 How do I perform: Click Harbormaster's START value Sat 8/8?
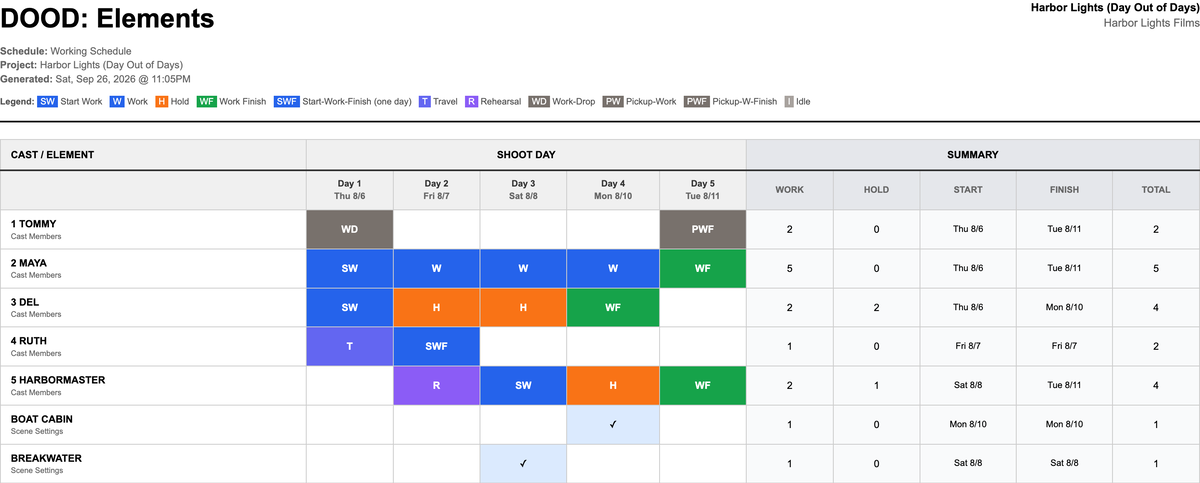pos(968,385)
